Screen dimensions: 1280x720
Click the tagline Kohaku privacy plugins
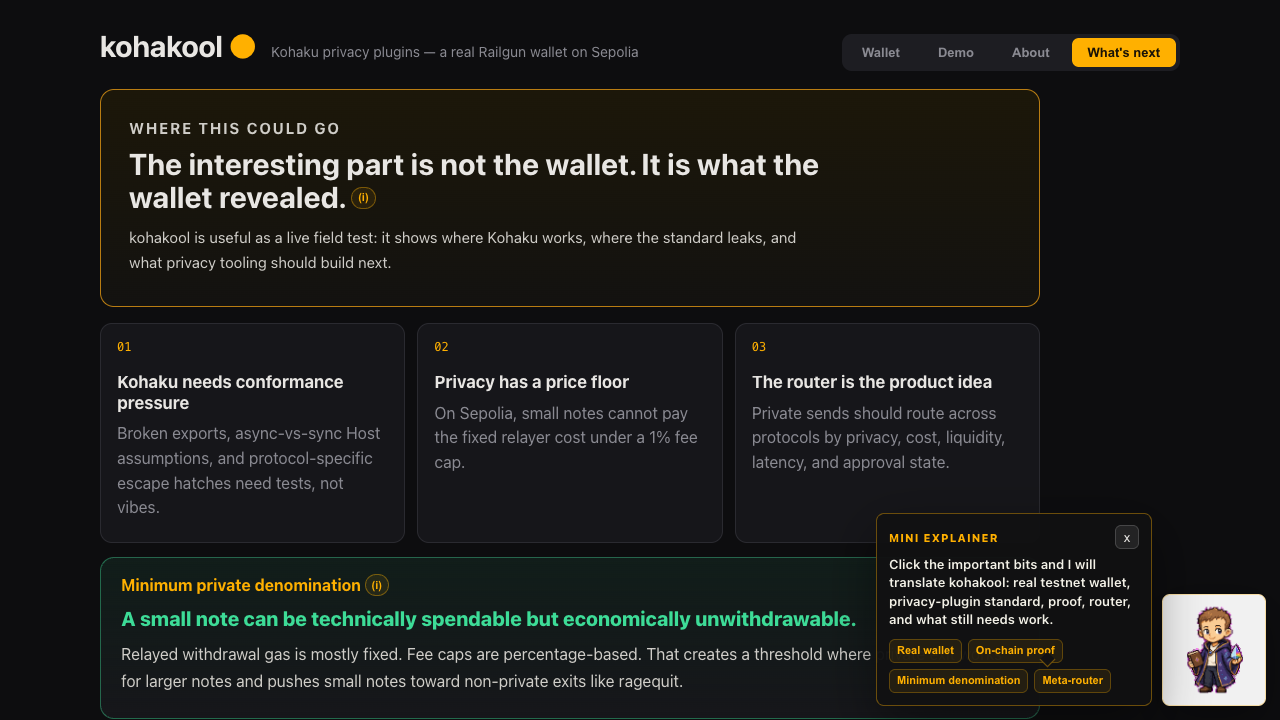[x=454, y=52]
